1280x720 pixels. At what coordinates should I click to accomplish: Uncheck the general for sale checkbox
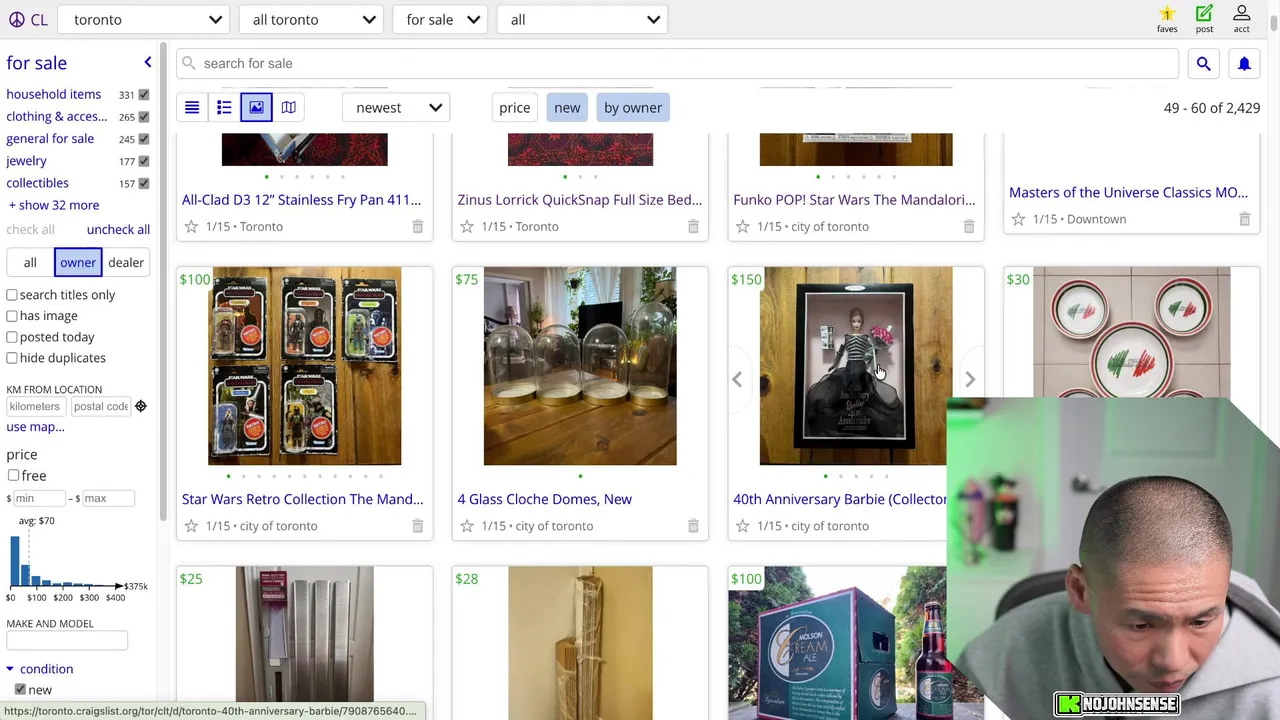click(x=144, y=139)
